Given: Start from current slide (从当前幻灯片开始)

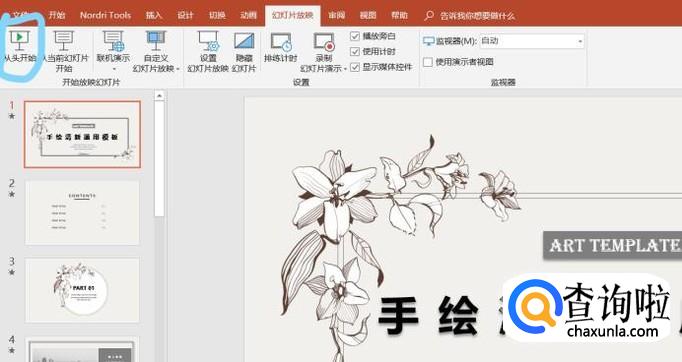Looking at the screenshot, I should point(64,51).
